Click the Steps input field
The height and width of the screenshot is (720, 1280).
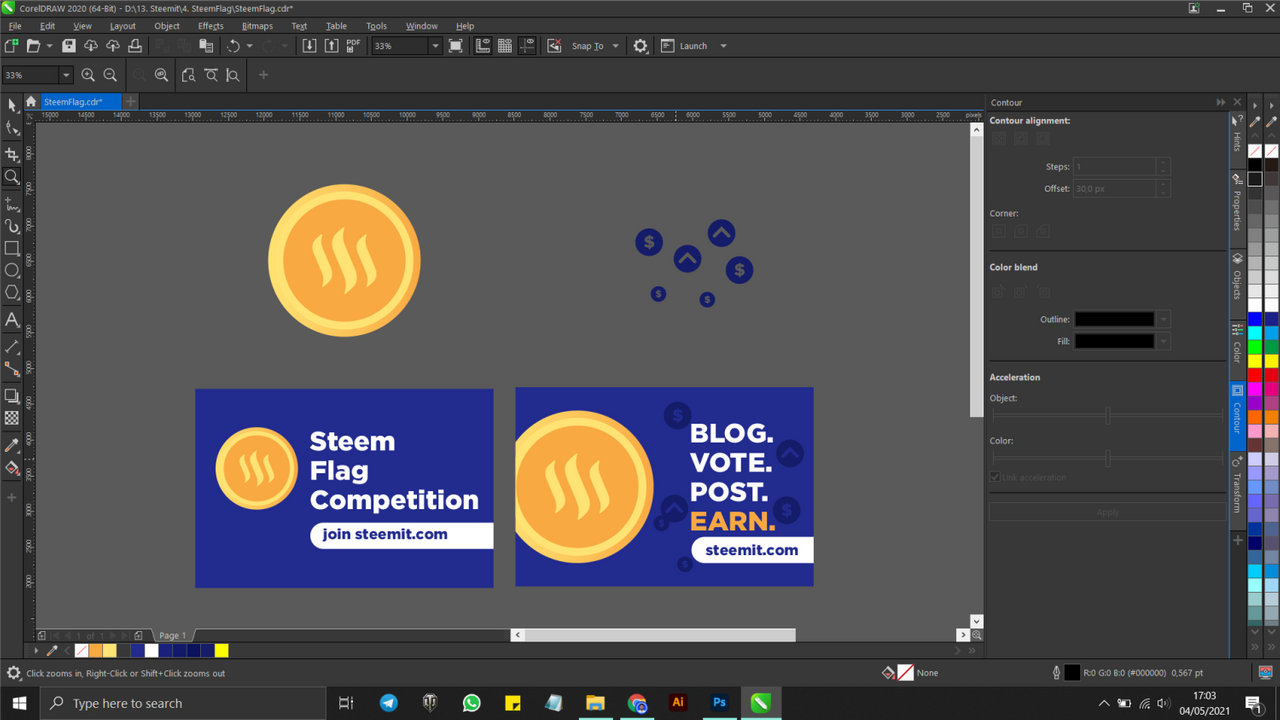pos(1115,167)
